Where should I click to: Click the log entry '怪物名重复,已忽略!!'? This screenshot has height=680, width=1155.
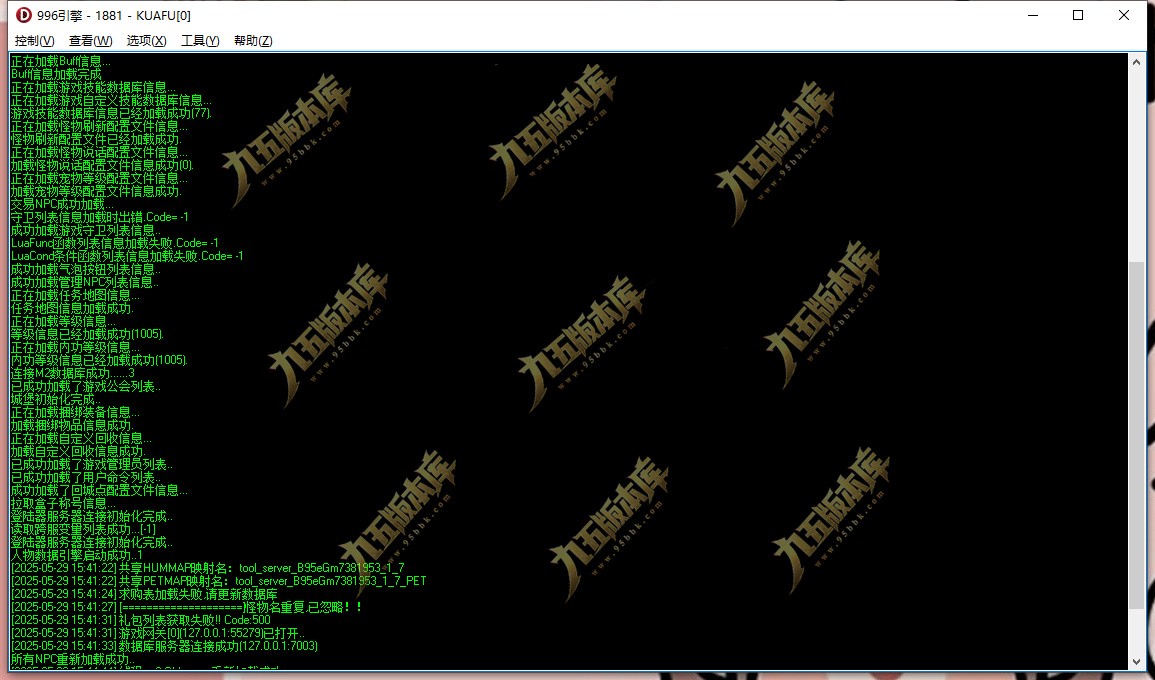click(186, 607)
